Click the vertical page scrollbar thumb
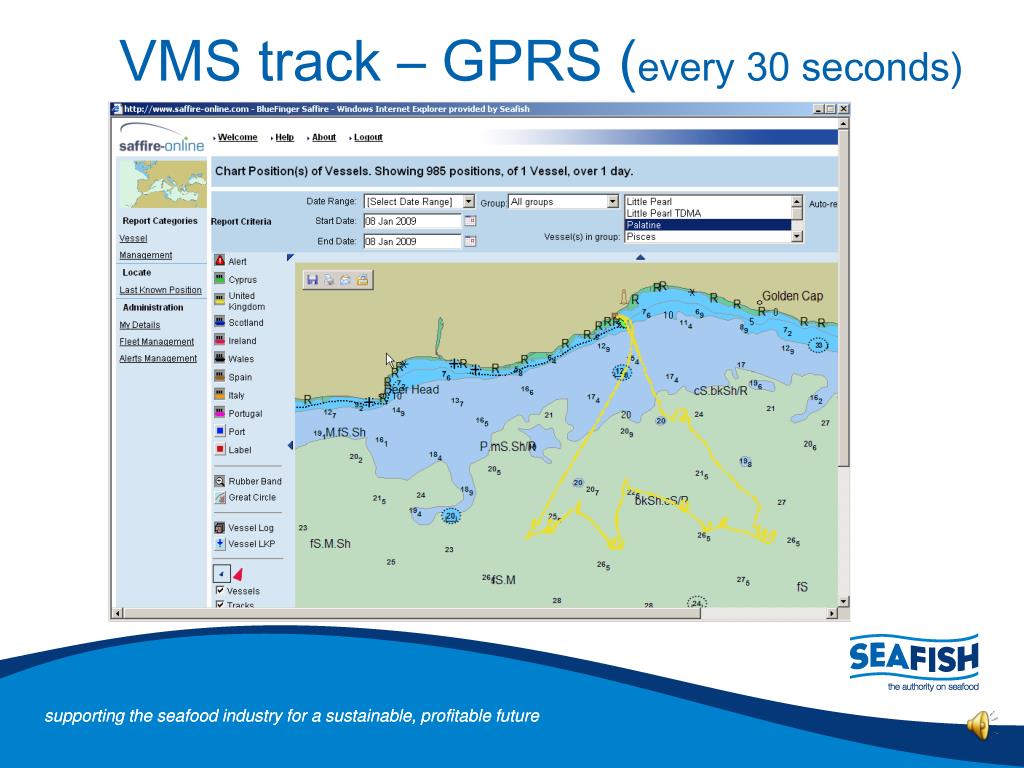Screen dimensions: 1024x768 pos(843,298)
